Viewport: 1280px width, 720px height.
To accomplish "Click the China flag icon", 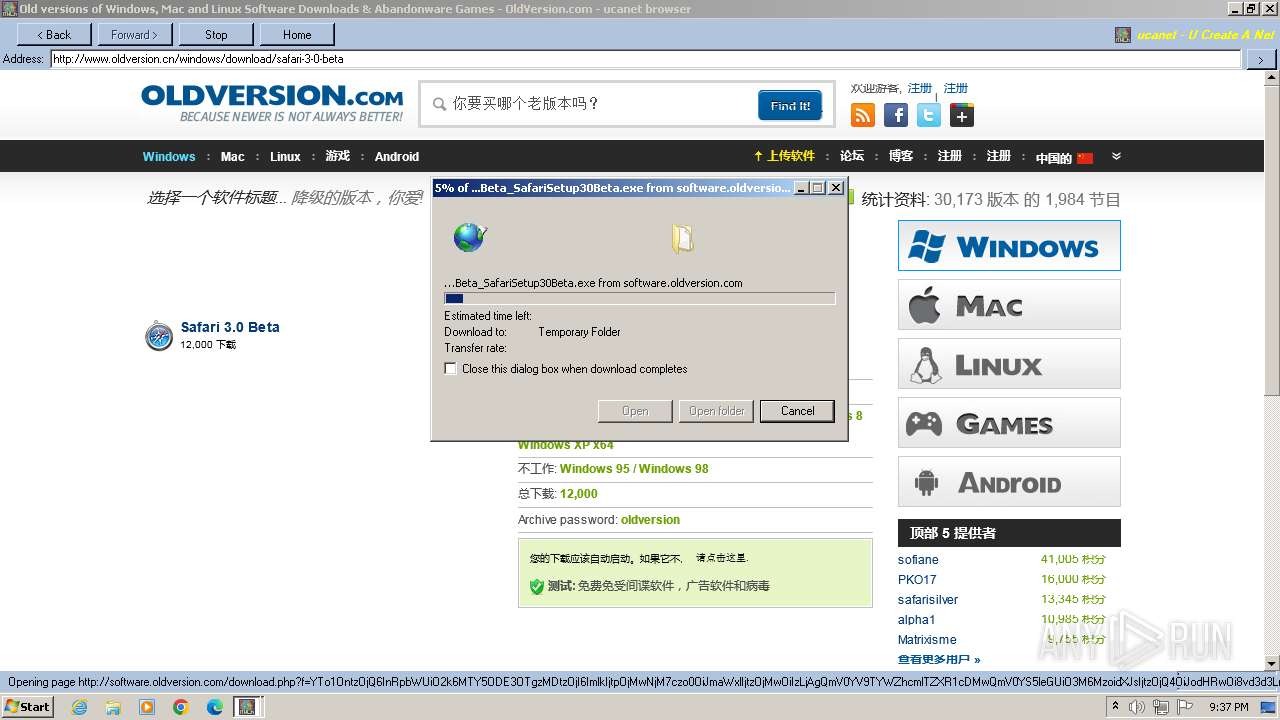I will pyautogui.click(x=1085, y=158).
